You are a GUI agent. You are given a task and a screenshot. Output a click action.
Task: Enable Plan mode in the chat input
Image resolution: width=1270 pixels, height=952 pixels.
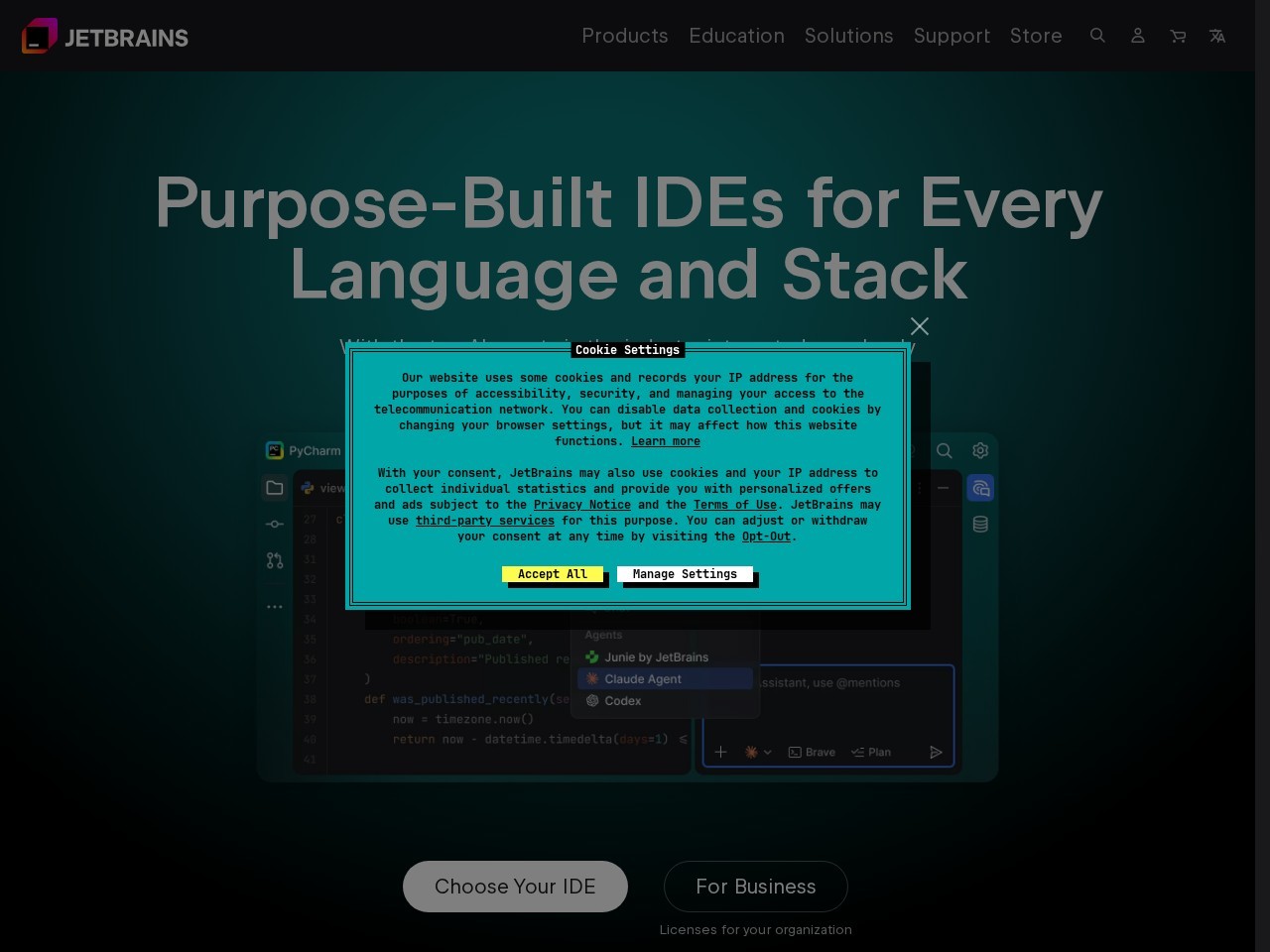871,752
